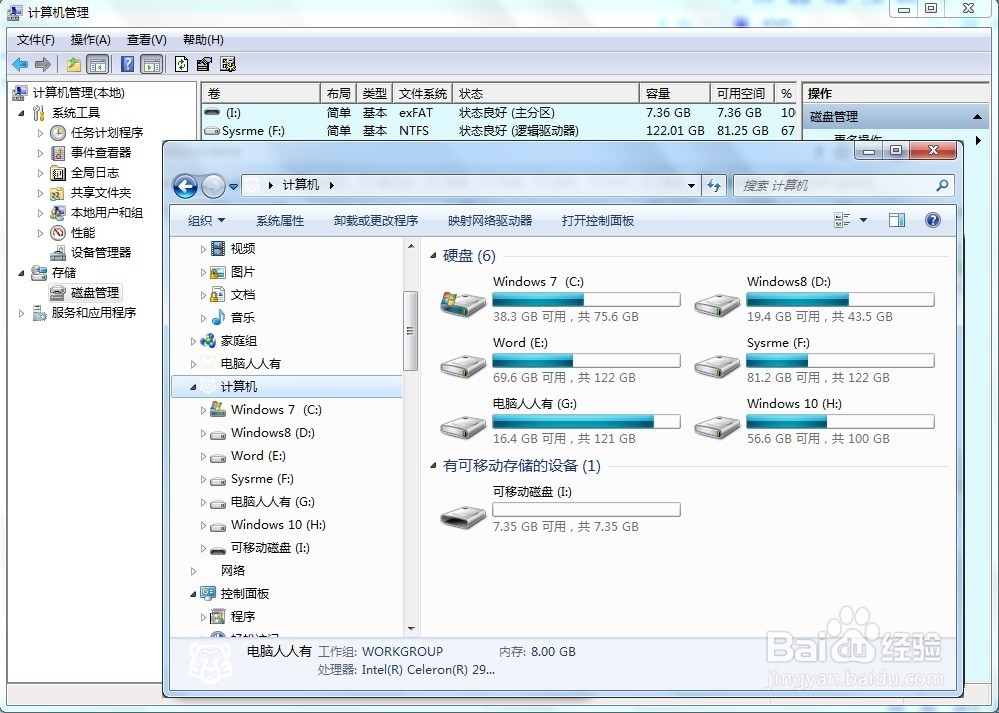Open the 组织 dropdown menu
This screenshot has height=713, width=999.
click(206, 220)
